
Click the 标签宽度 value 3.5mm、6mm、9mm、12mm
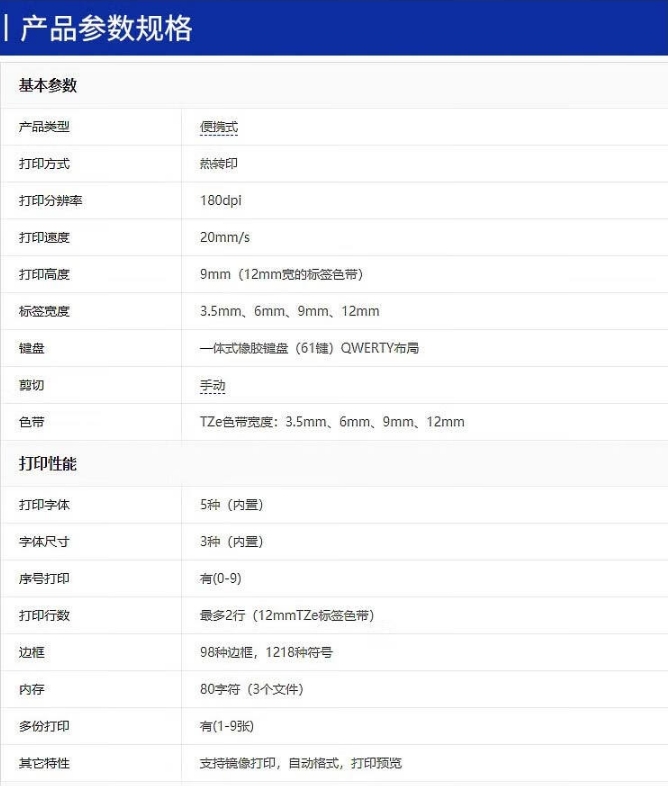coord(290,311)
